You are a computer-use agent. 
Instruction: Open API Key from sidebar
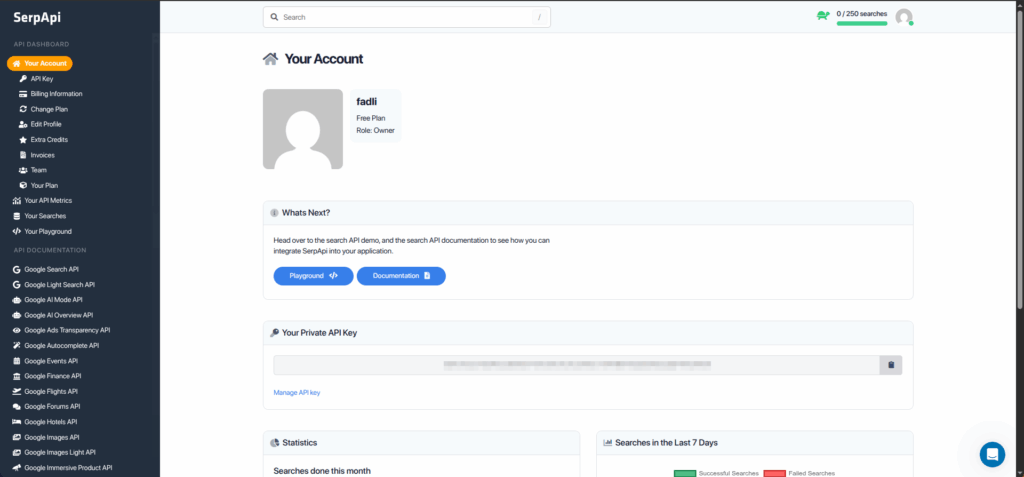coord(41,78)
